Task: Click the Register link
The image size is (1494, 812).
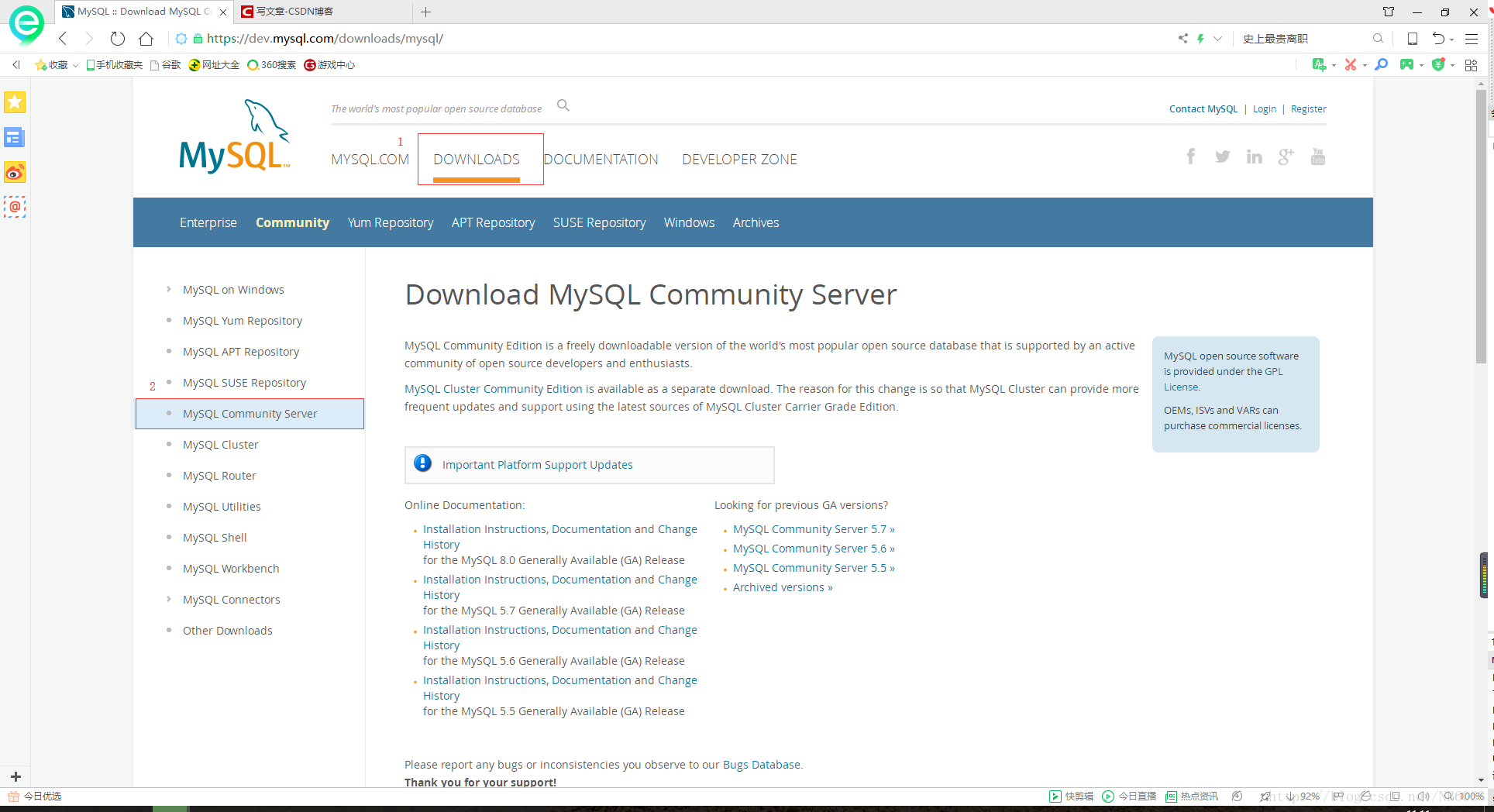Action: pos(1309,109)
